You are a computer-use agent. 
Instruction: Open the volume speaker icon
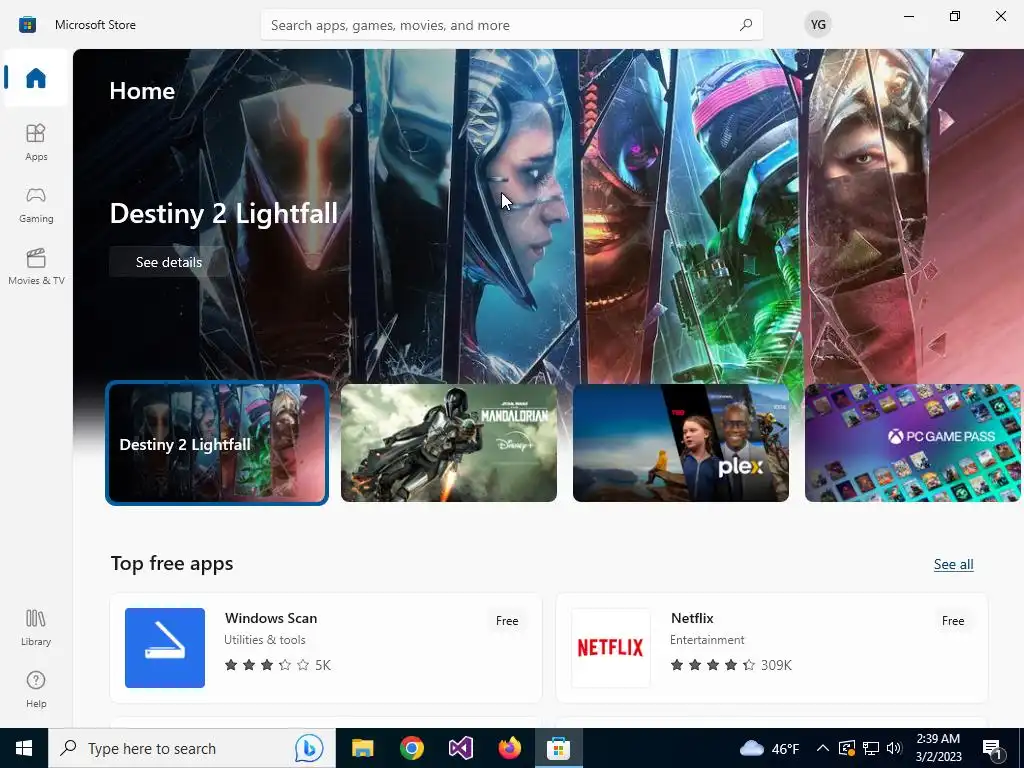(x=895, y=748)
